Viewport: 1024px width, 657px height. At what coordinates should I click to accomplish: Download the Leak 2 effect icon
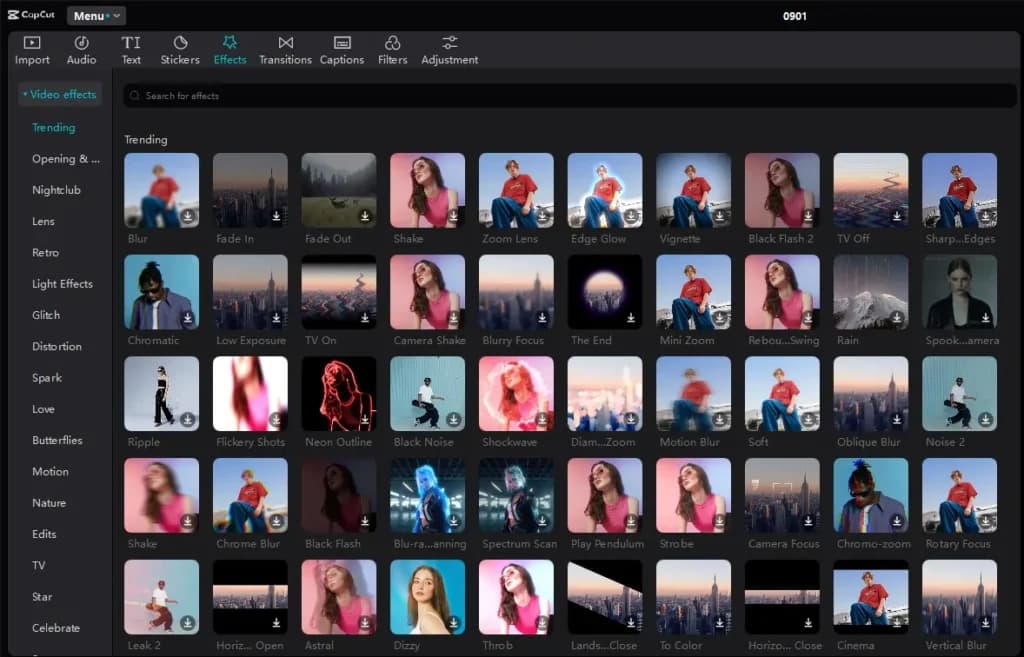[x=188, y=622]
